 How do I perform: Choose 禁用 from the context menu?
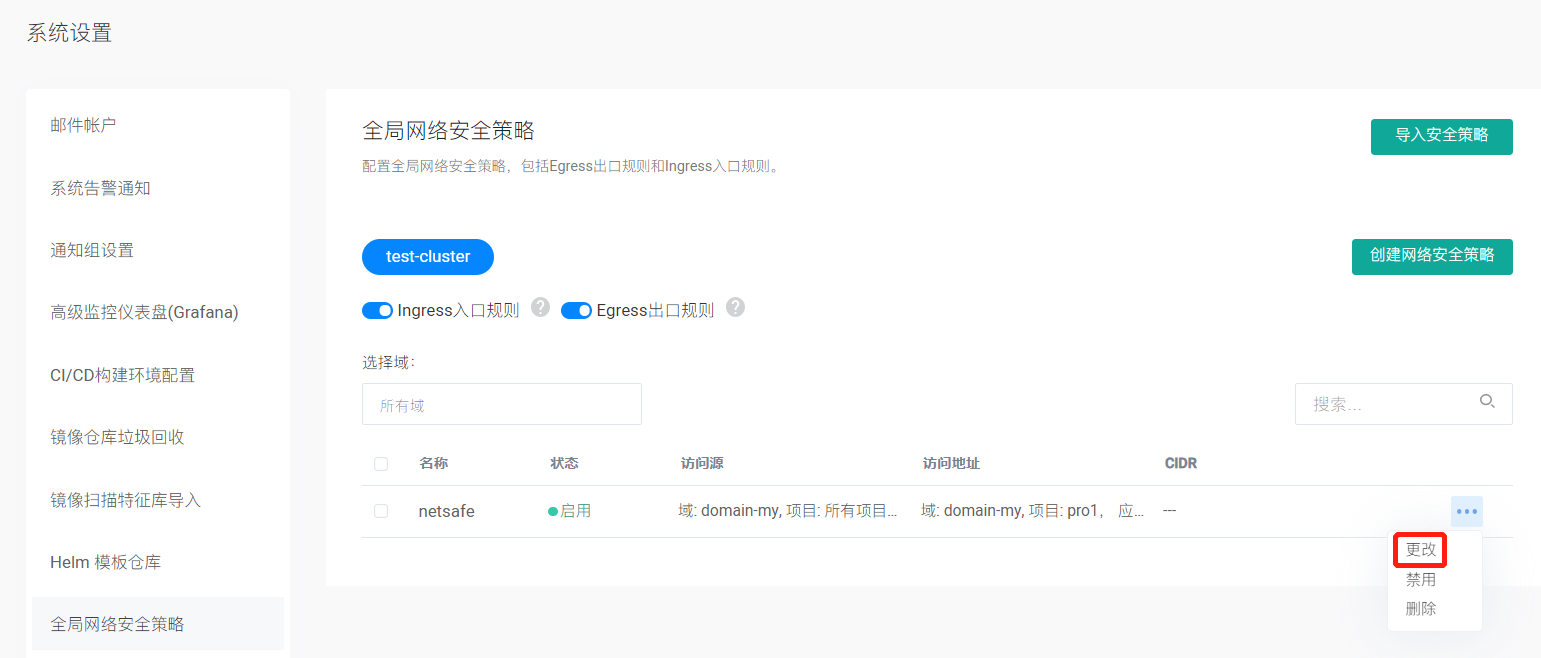click(x=1420, y=579)
